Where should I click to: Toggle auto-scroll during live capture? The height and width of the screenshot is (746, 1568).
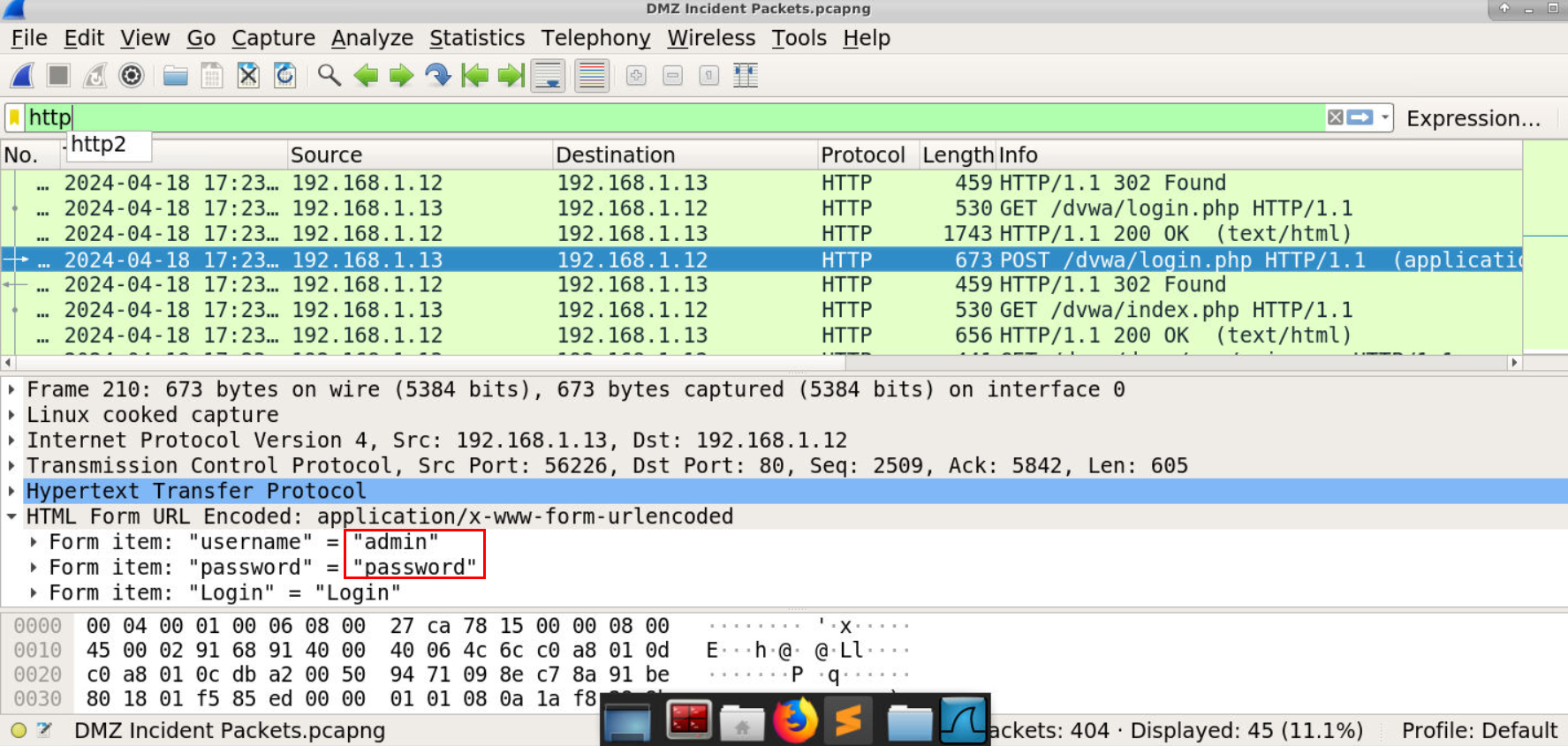pyautogui.click(x=548, y=76)
